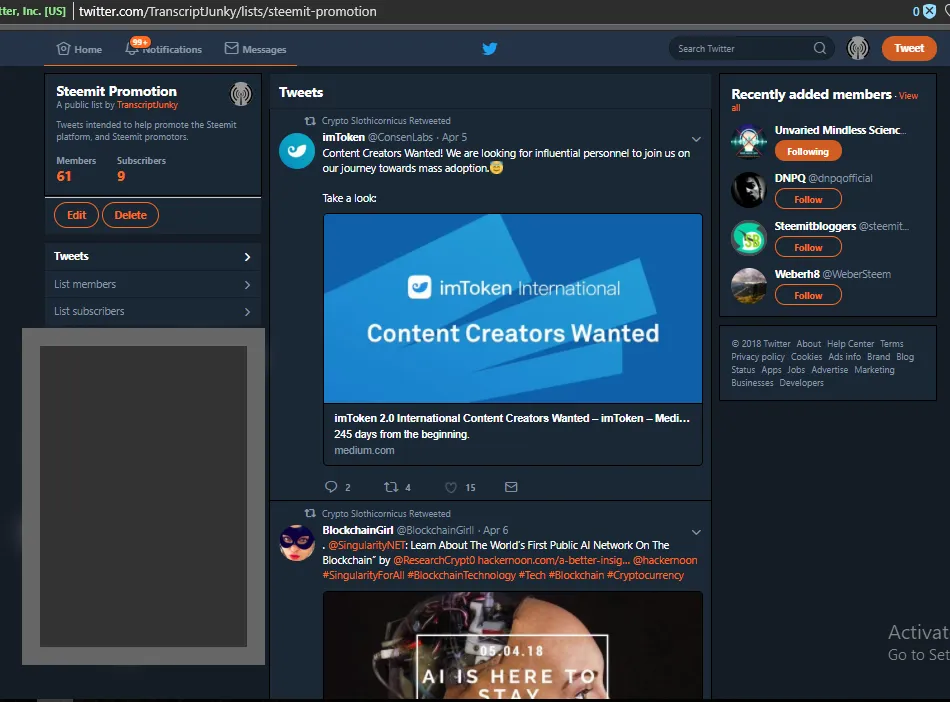
Task: Click the search magnifier icon
Action: coord(820,48)
